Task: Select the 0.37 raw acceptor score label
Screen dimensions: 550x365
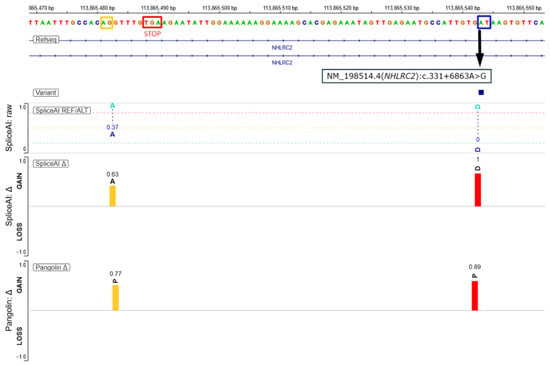Action: 112,127
